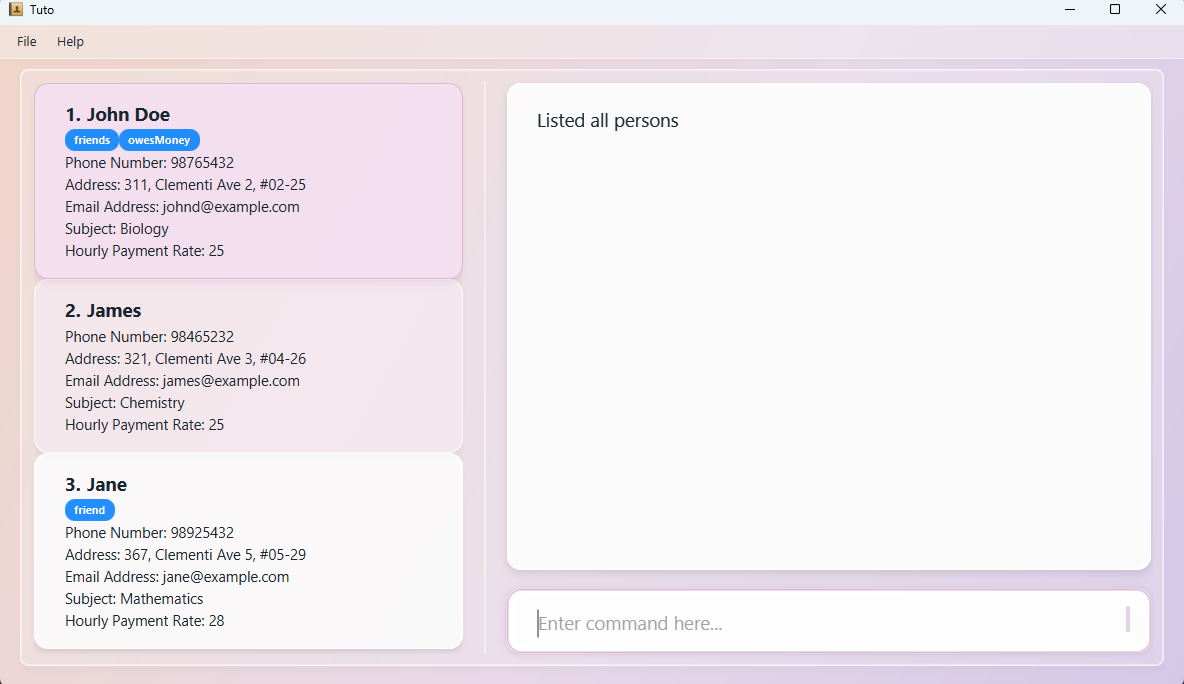The image size is (1184, 684).
Task: Open the File menu
Action: coord(27,42)
